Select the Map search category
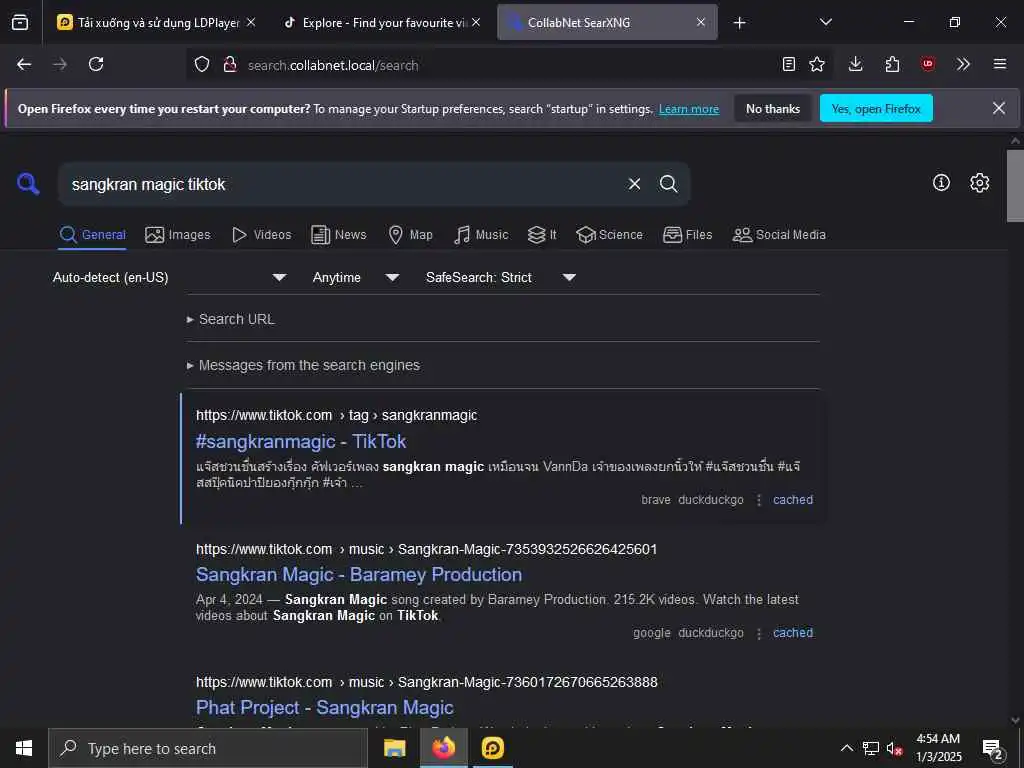This screenshot has width=1024, height=768. pos(411,235)
